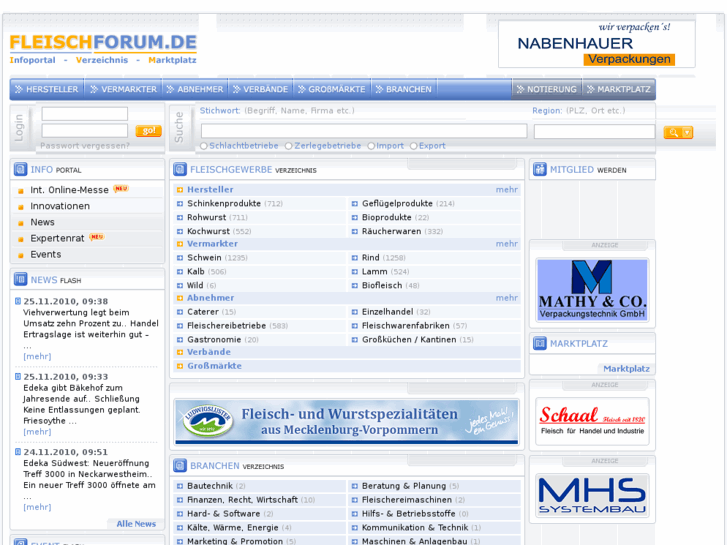This screenshot has height=545, width=727.
Task: Click the blue icon beside Caterer
Action: [x=180, y=312]
